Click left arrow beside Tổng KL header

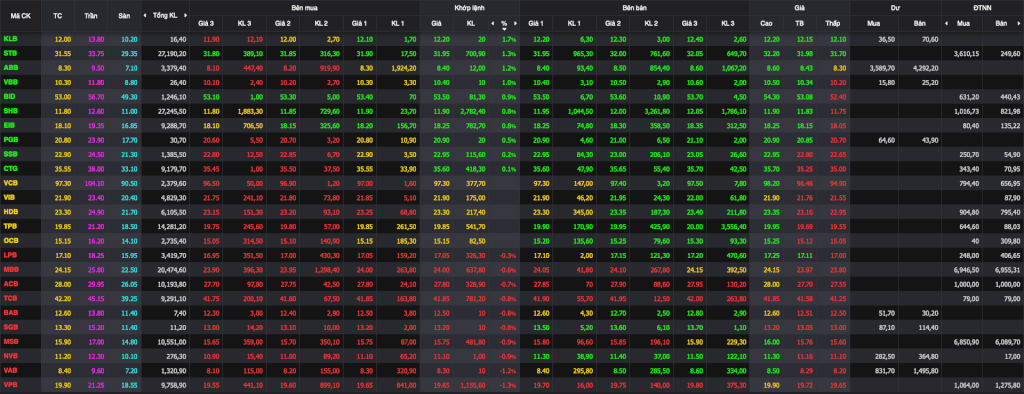pyautogui.click(x=146, y=14)
